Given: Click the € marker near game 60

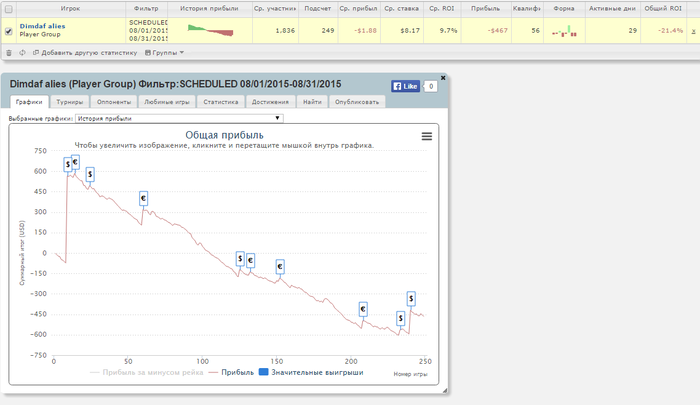Looking at the screenshot, I should 143,198.
